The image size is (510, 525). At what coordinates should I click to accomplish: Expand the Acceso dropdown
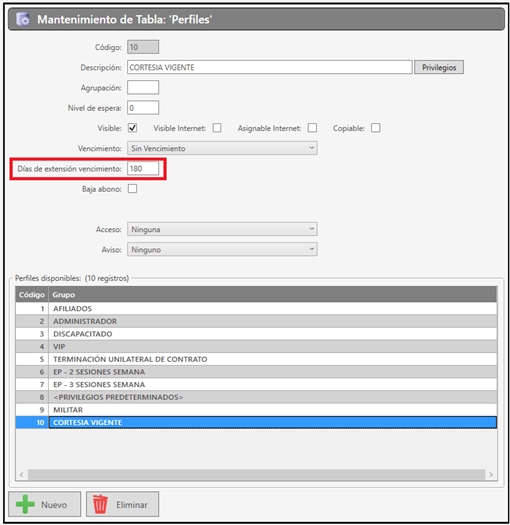click(x=222, y=229)
